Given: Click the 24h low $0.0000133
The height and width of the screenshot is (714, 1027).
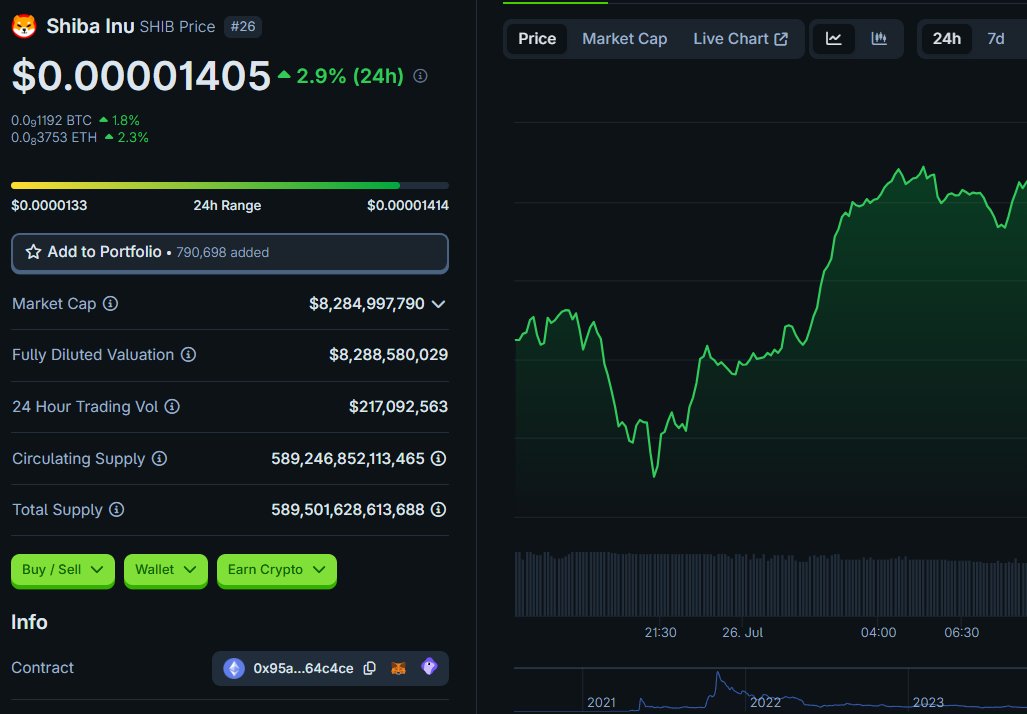Looking at the screenshot, I should 49,205.
